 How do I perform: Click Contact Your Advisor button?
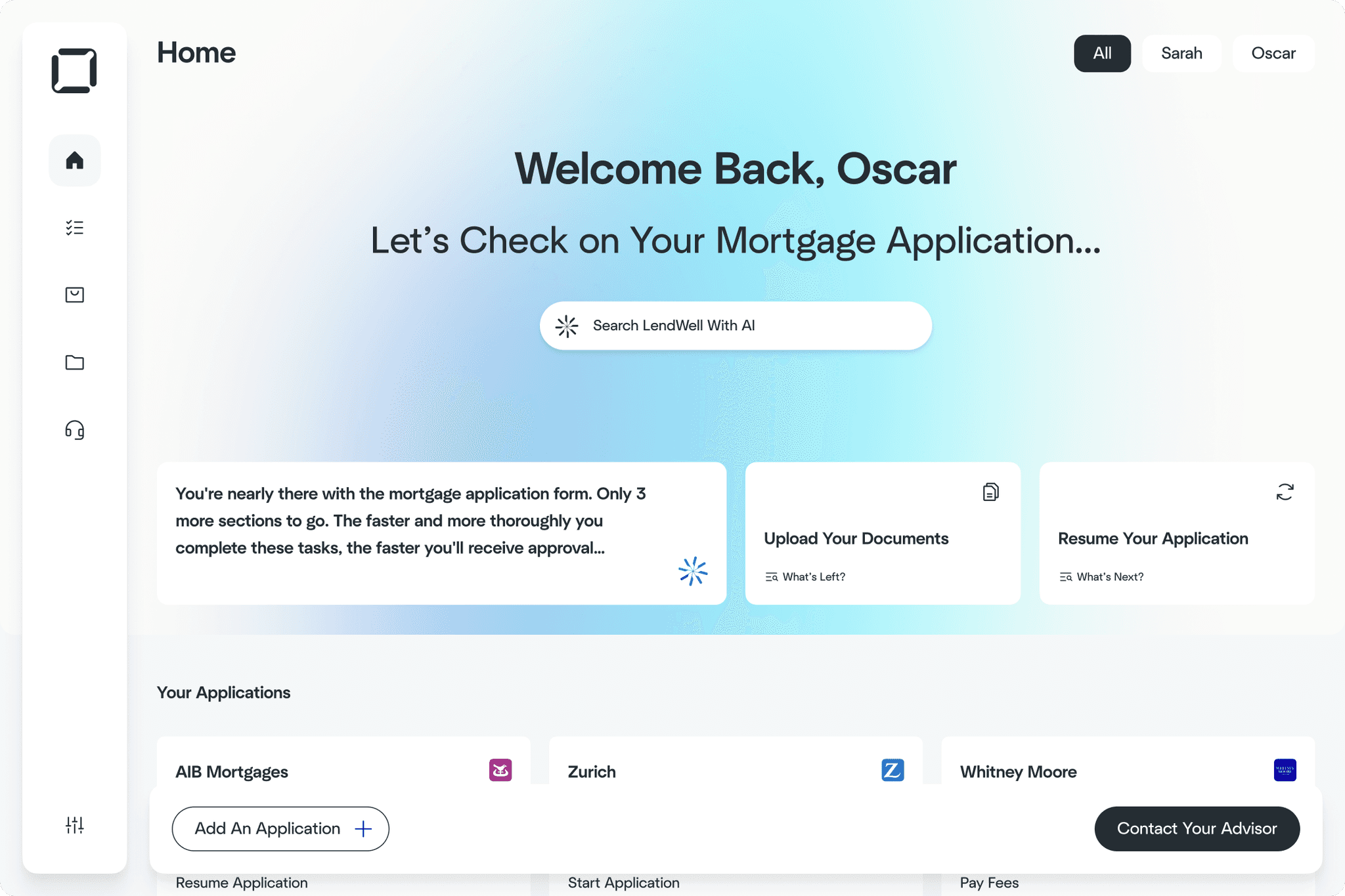tap(1197, 828)
